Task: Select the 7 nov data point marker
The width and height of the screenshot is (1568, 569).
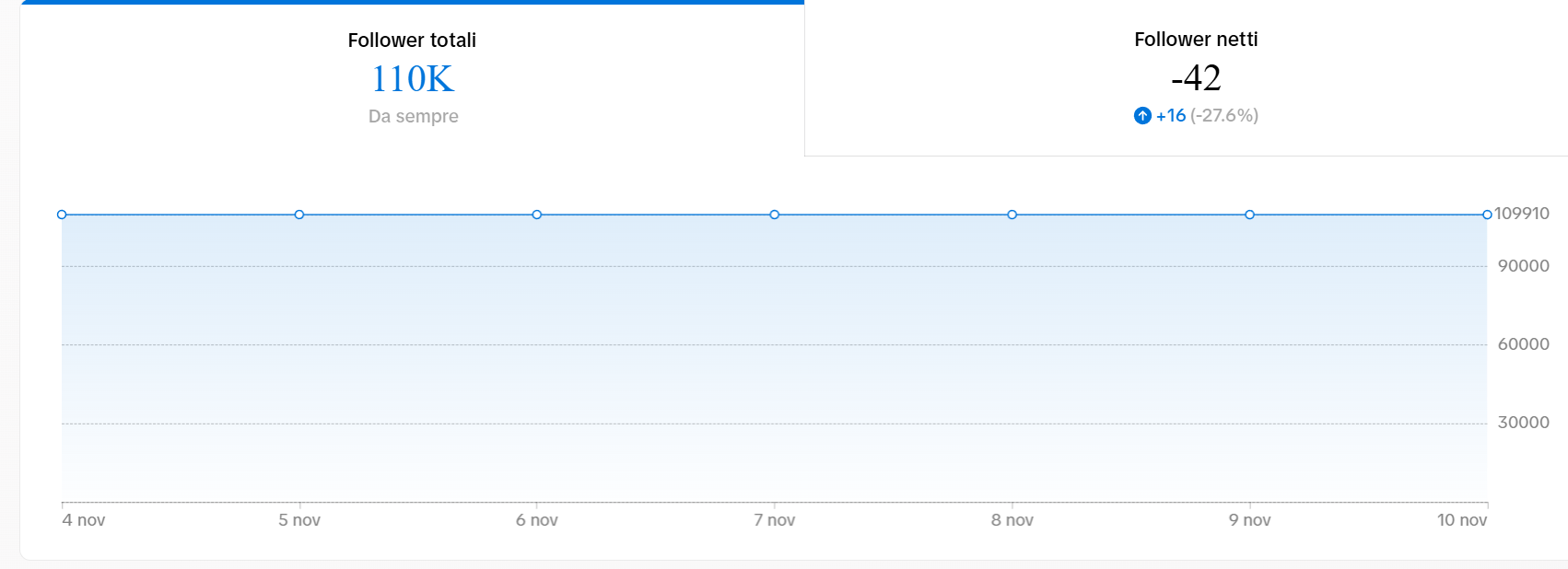Action: [775, 215]
